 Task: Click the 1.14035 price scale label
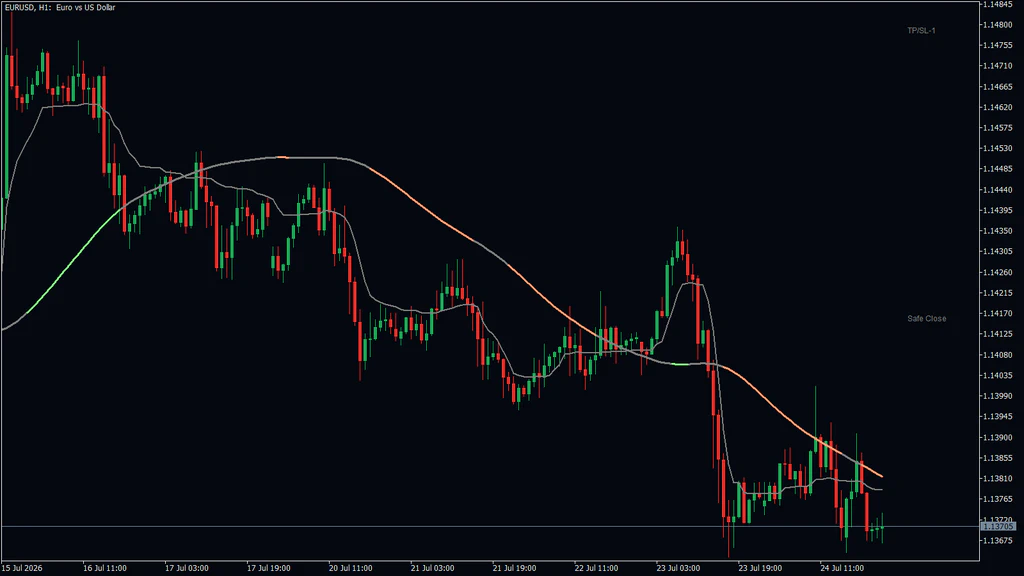(997, 376)
